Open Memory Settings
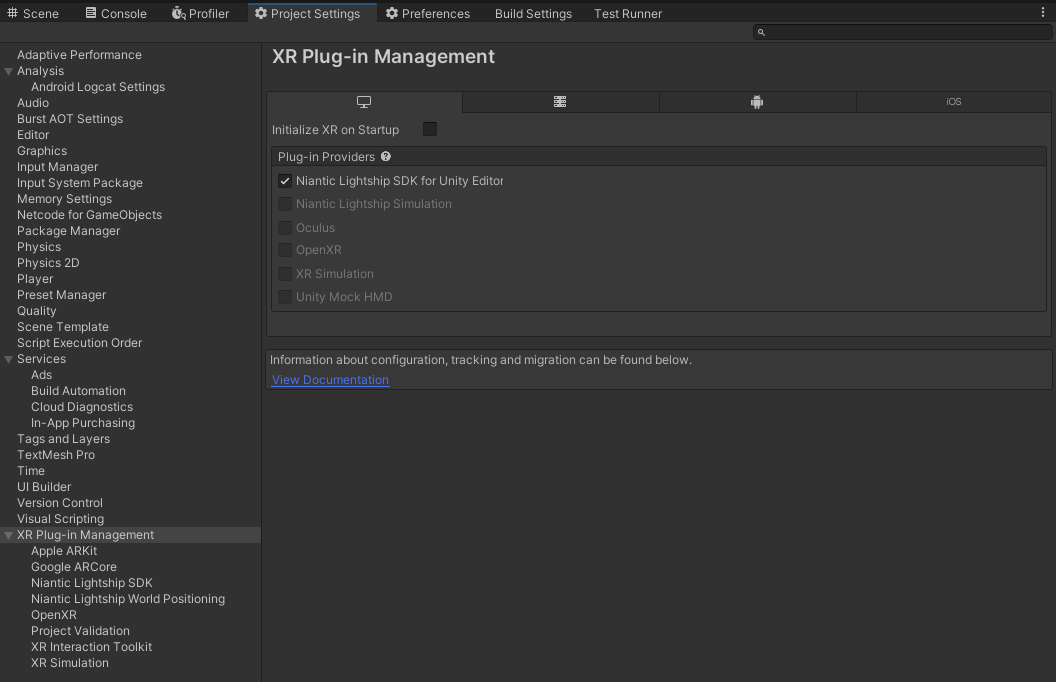This screenshot has width=1056, height=682. (x=65, y=199)
